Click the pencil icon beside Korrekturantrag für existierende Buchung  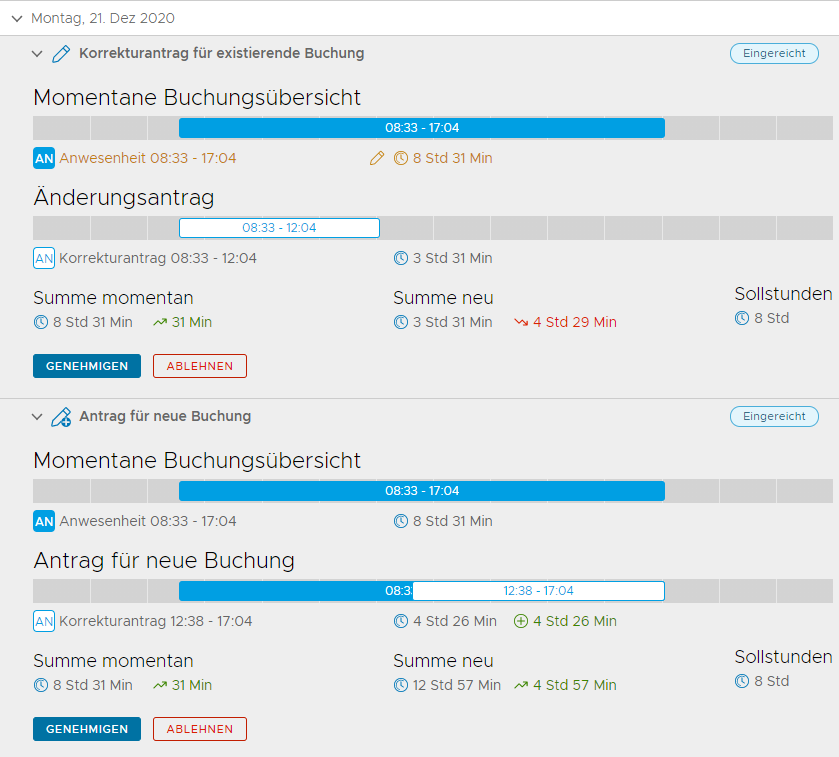61,54
